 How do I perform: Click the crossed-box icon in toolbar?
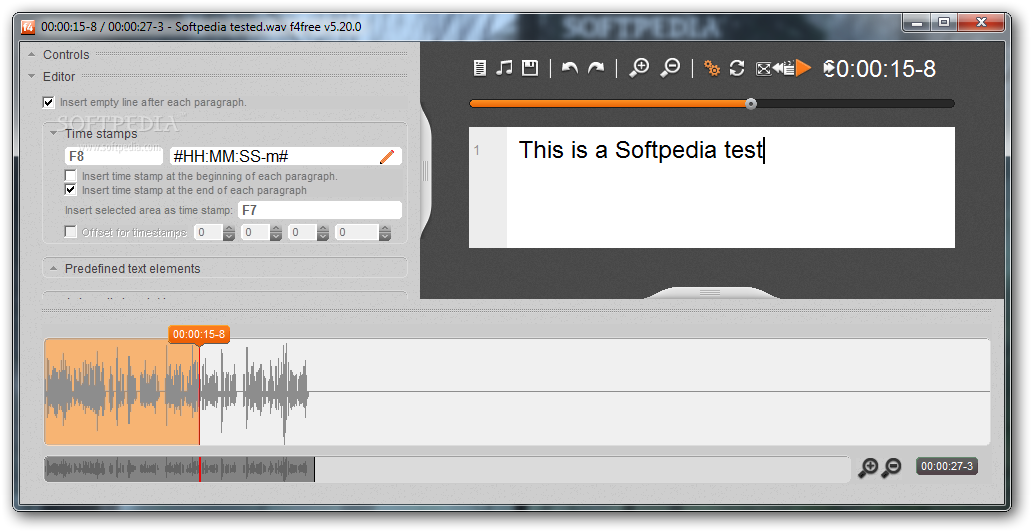pyautogui.click(x=763, y=68)
